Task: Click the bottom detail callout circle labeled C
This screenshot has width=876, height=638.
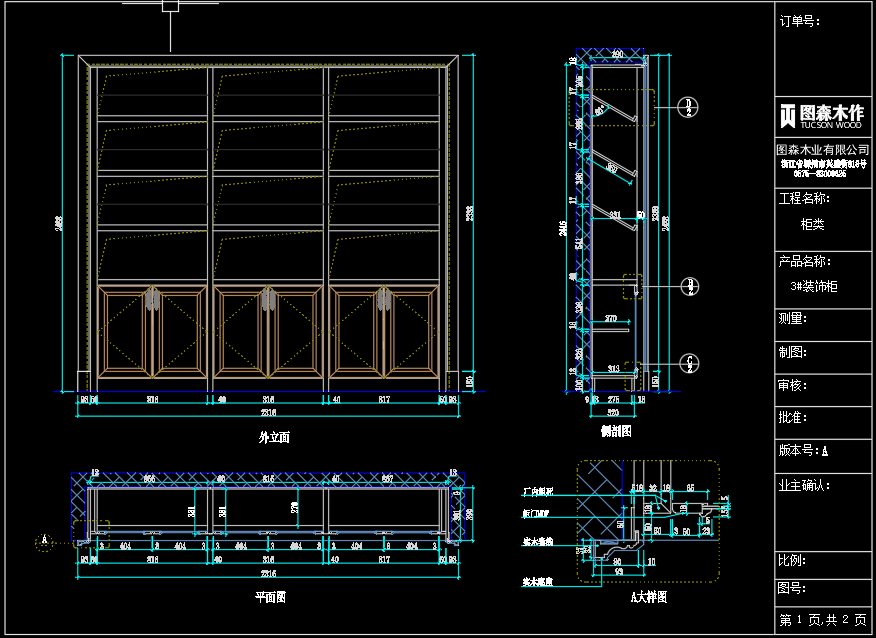Action: click(689, 363)
